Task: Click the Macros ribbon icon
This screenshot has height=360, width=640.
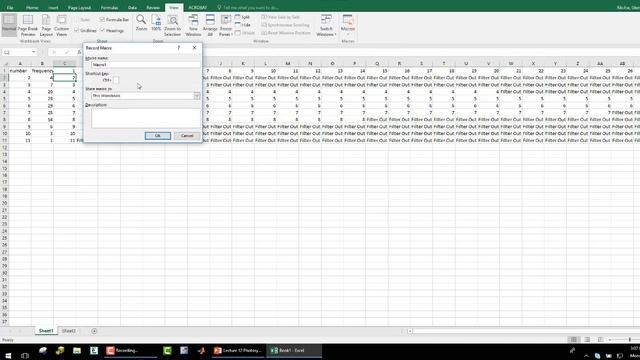Action: [348, 24]
